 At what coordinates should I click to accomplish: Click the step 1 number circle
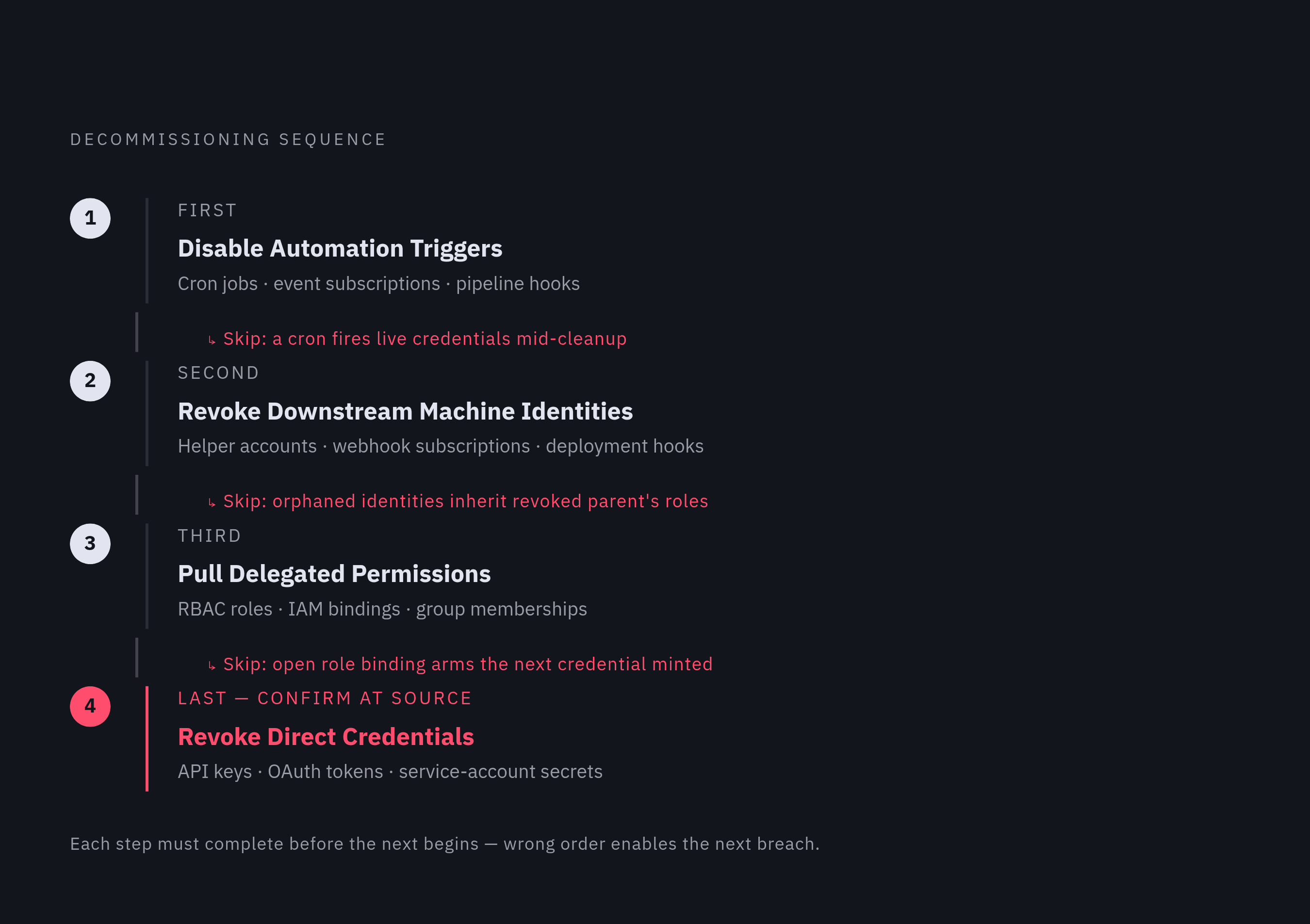coord(90,218)
